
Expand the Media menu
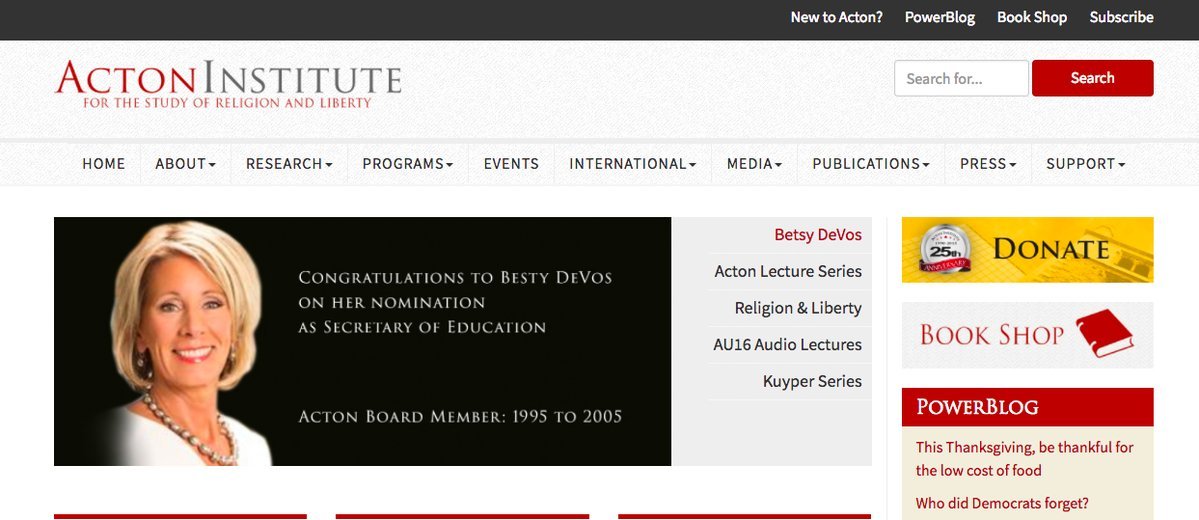(754, 164)
